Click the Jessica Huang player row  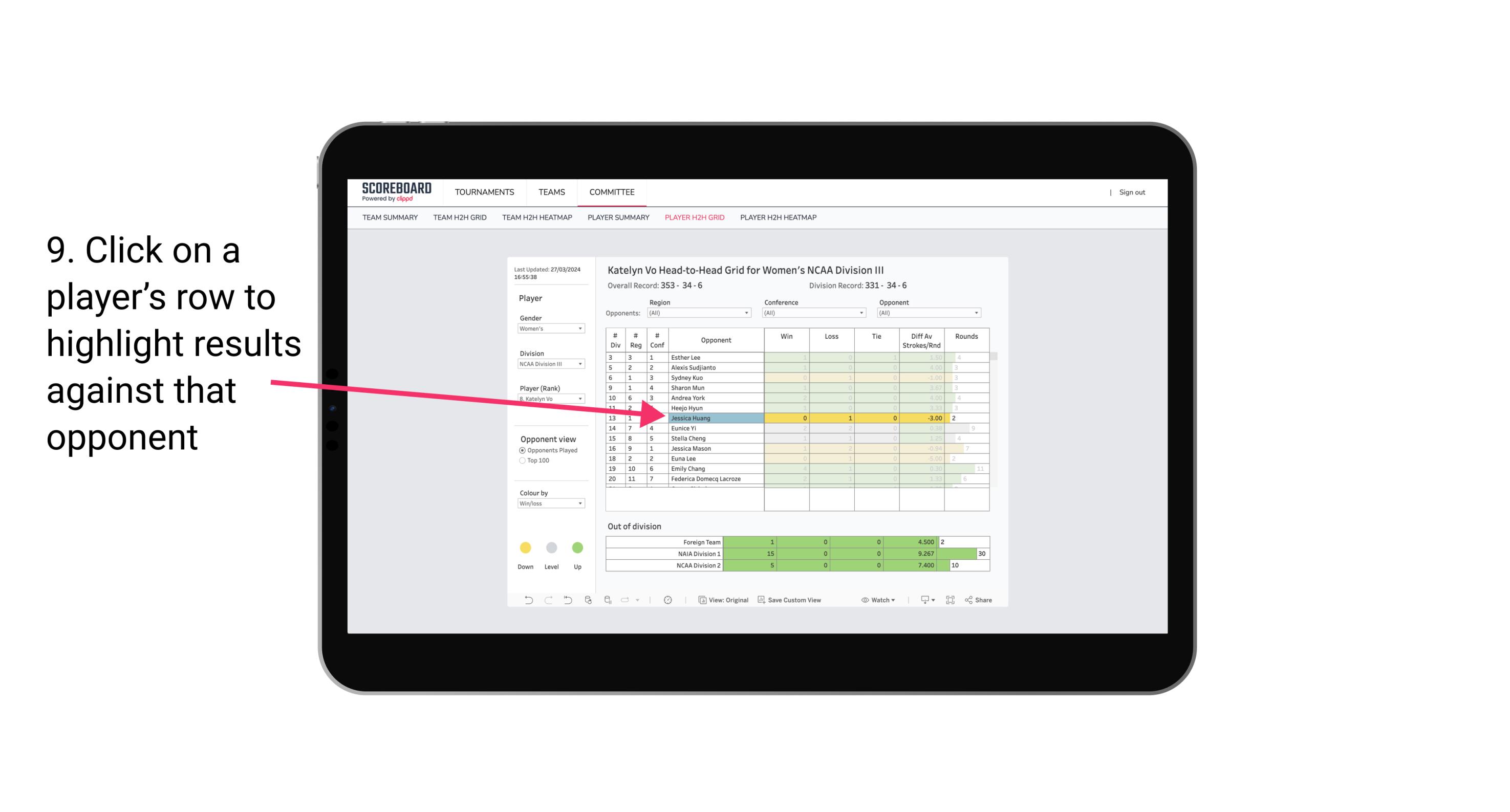point(715,417)
